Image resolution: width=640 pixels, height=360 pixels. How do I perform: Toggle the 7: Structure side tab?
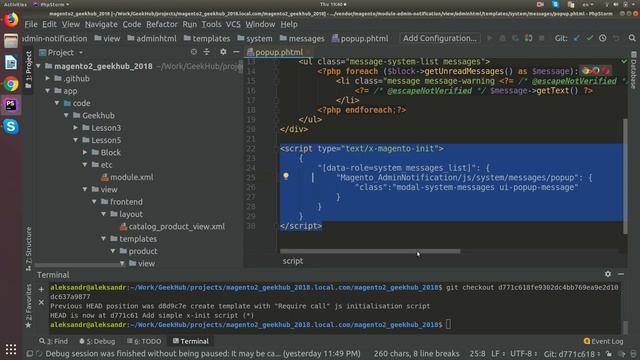point(28,249)
